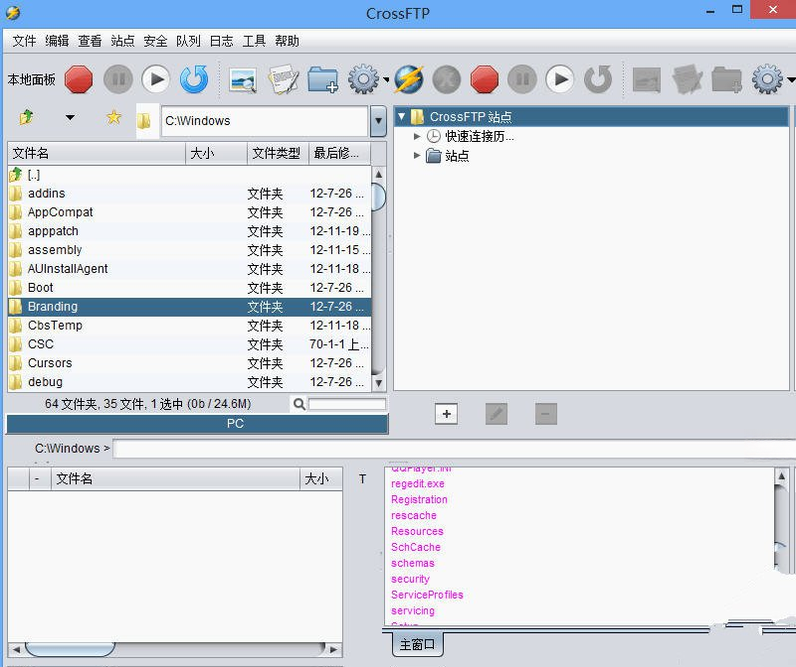This screenshot has height=667, width=796.
Task: Click the greyed remote image preview icon
Action: coord(647,80)
